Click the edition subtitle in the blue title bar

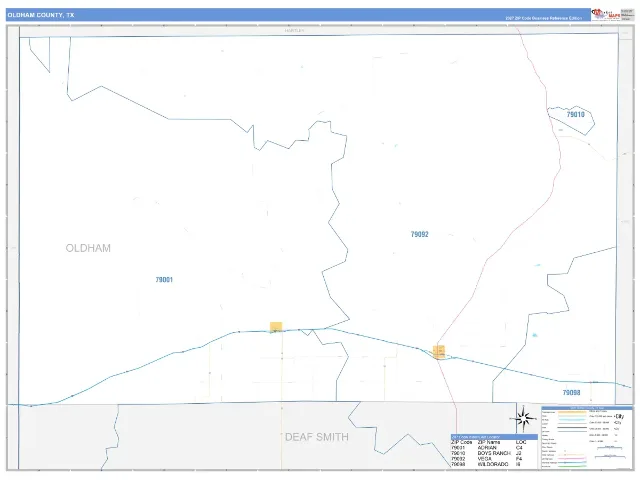point(544,18)
